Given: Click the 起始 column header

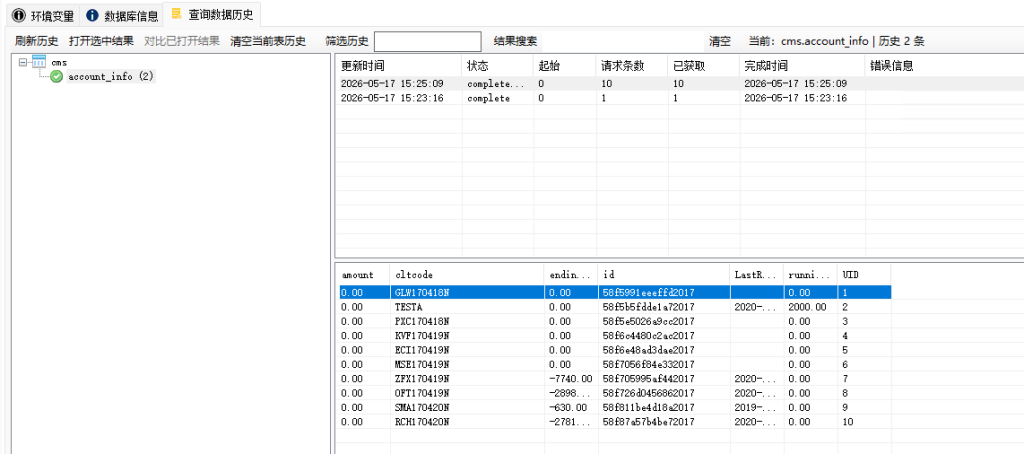Looking at the screenshot, I should [x=566, y=65].
